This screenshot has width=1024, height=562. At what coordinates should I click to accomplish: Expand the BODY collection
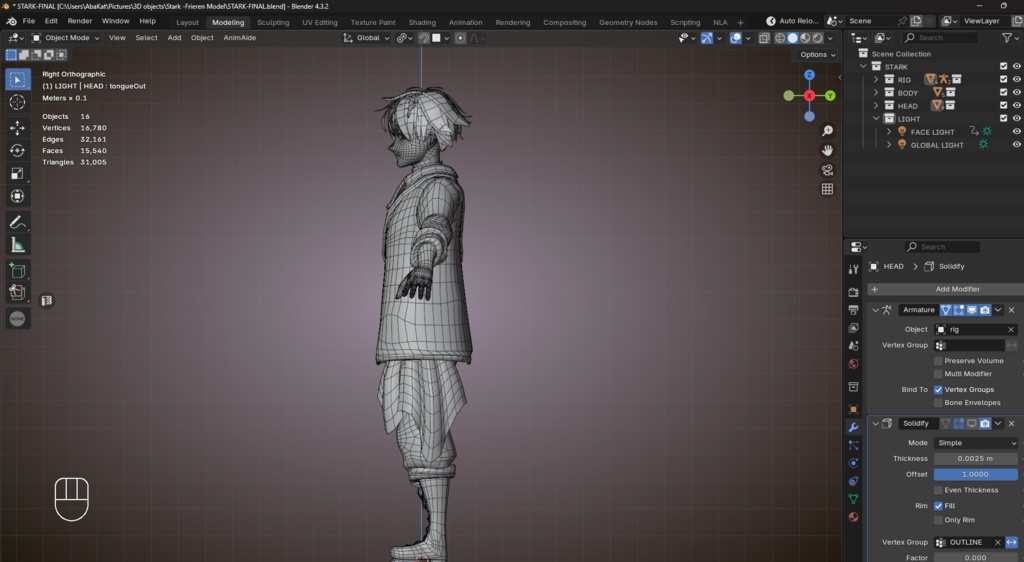pos(876,93)
